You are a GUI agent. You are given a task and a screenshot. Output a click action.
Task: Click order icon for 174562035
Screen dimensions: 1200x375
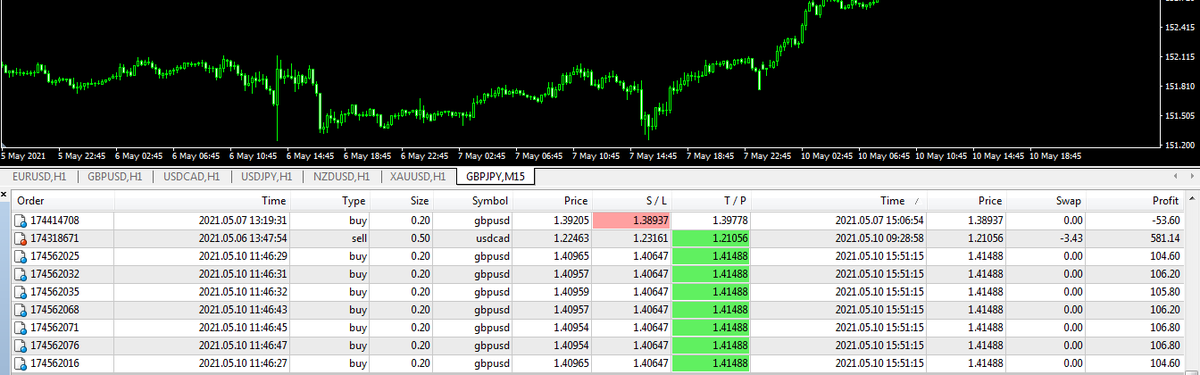(21, 292)
